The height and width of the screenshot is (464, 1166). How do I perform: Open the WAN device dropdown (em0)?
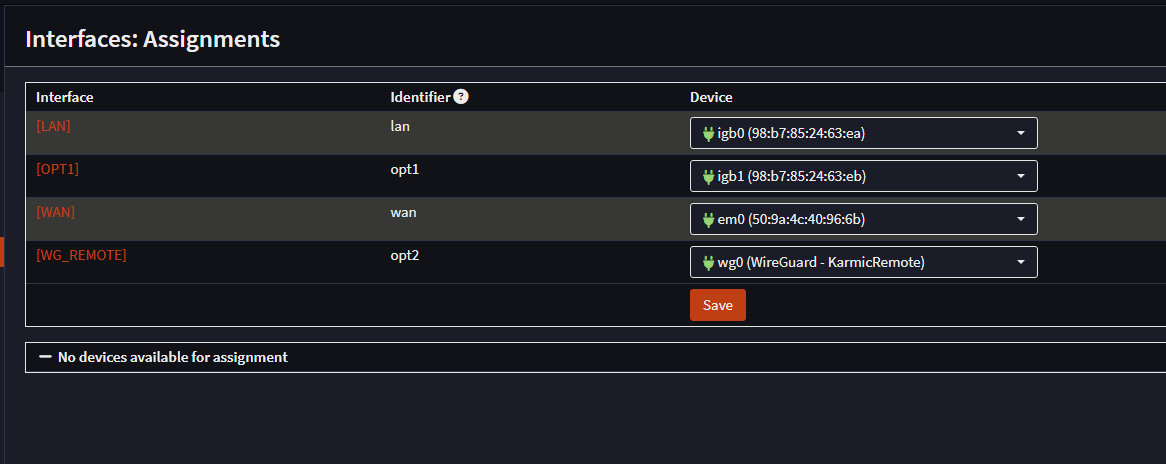coord(863,219)
